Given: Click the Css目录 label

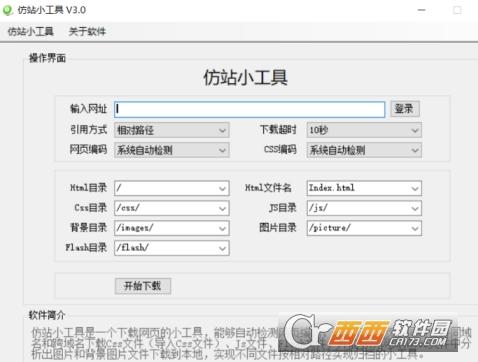Looking at the screenshot, I should 90,208.
